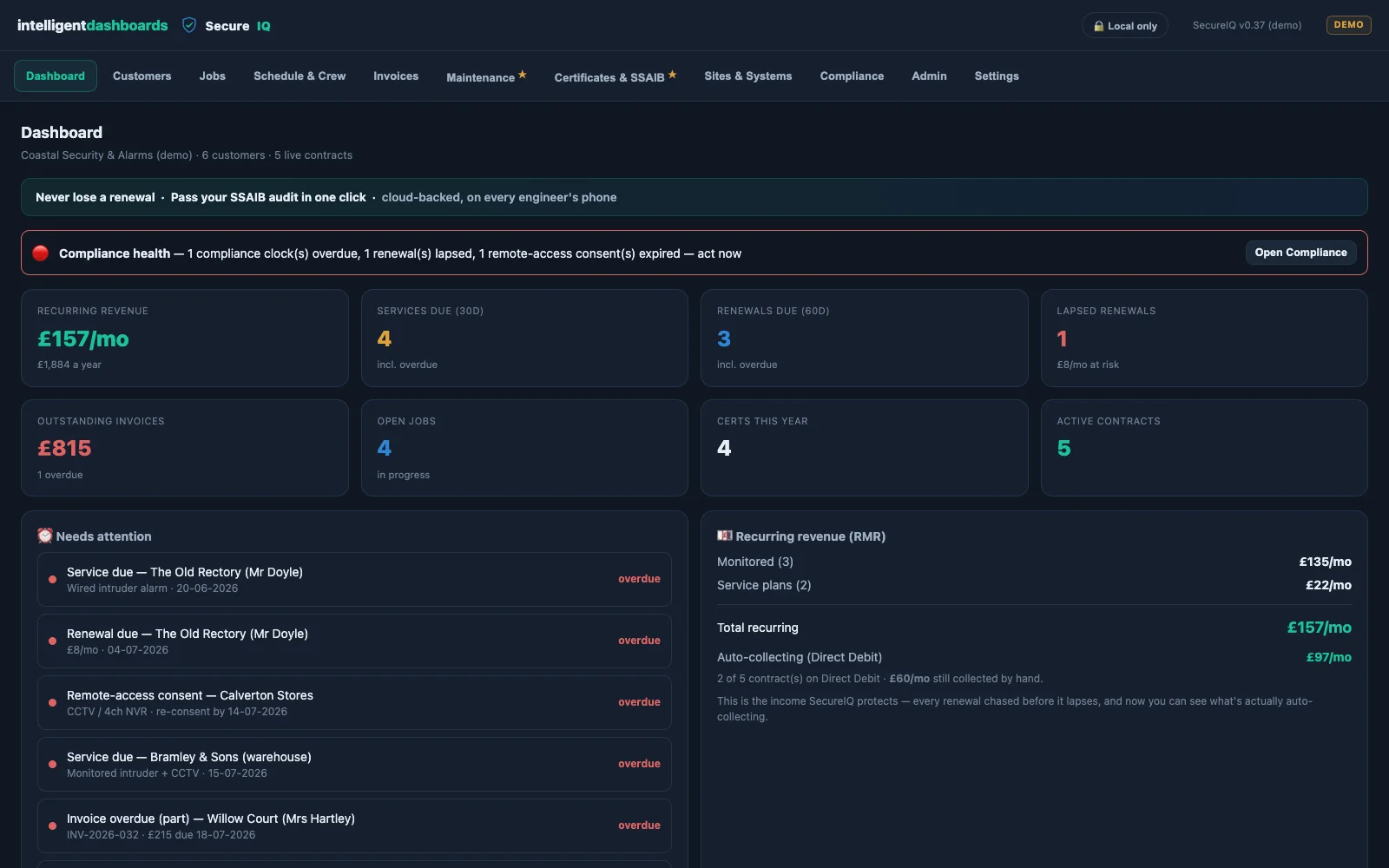1389x868 pixels.
Task: Open the Maintenance tab
Action: click(x=486, y=76)
